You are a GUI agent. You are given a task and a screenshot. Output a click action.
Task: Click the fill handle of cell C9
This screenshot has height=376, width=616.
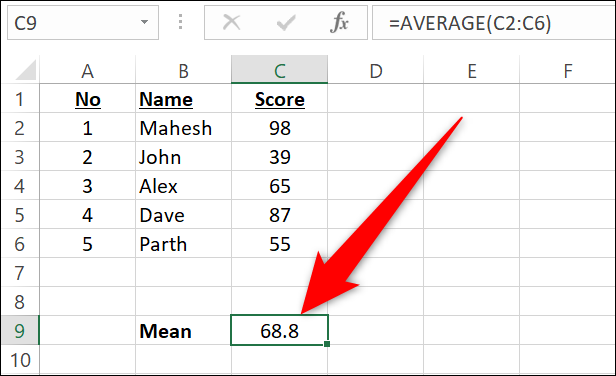pos(327,344)
